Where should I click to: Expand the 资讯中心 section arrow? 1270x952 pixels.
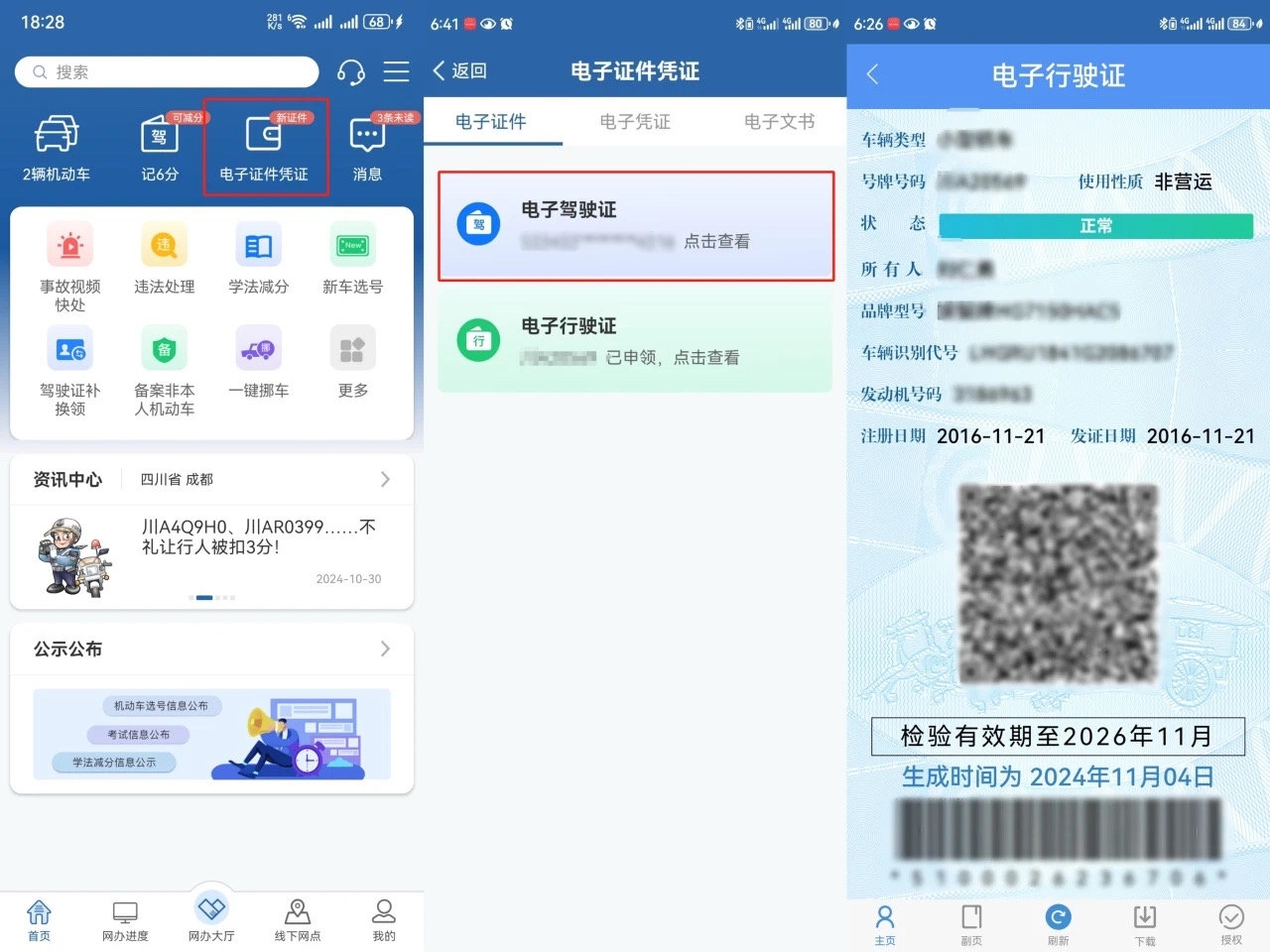click(385, 480)
